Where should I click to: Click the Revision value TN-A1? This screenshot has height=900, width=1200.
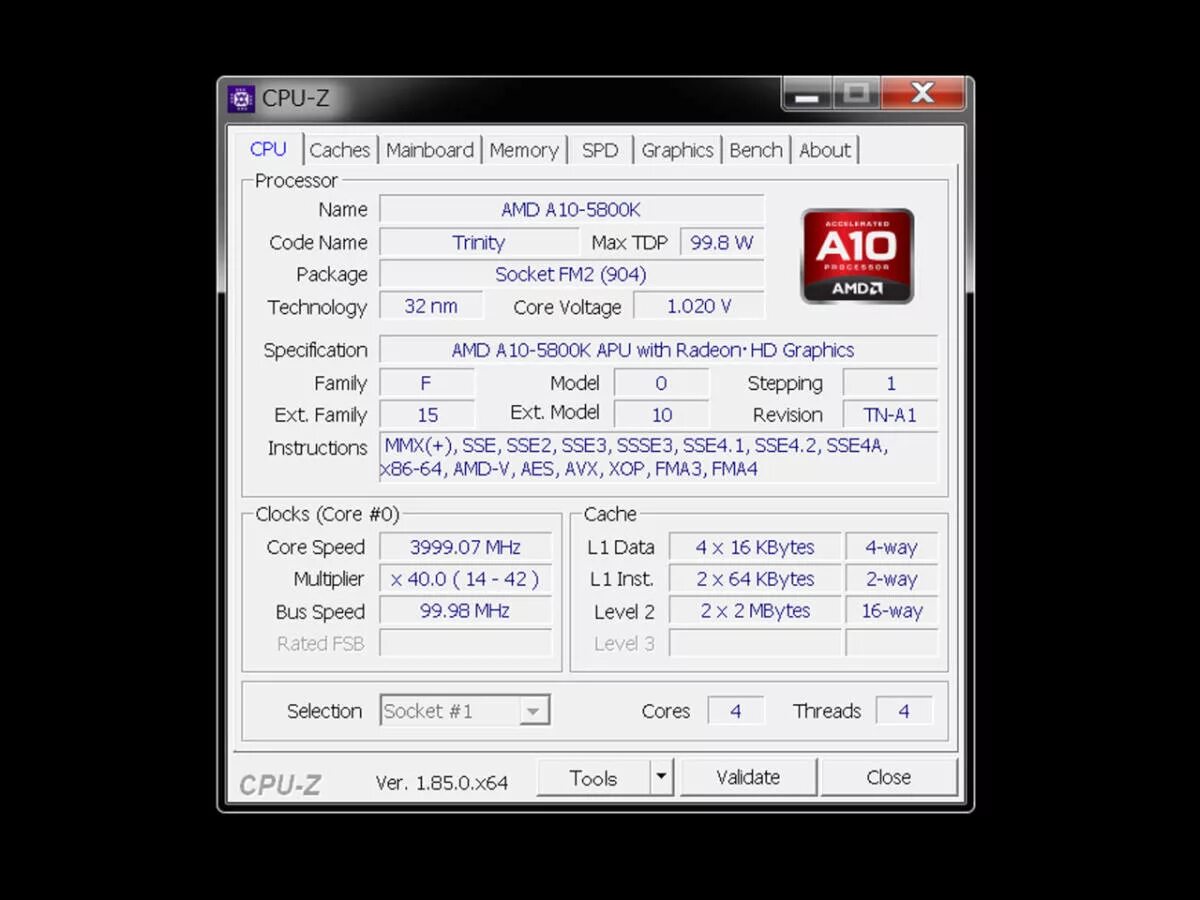click(890, 415)
